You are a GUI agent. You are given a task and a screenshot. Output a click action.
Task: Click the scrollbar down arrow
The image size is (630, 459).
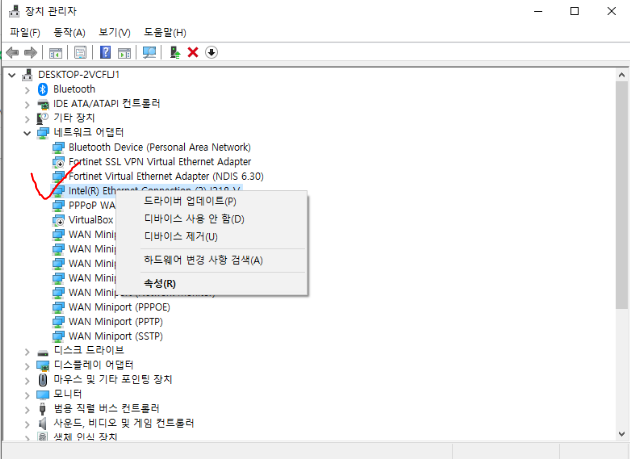622,434
